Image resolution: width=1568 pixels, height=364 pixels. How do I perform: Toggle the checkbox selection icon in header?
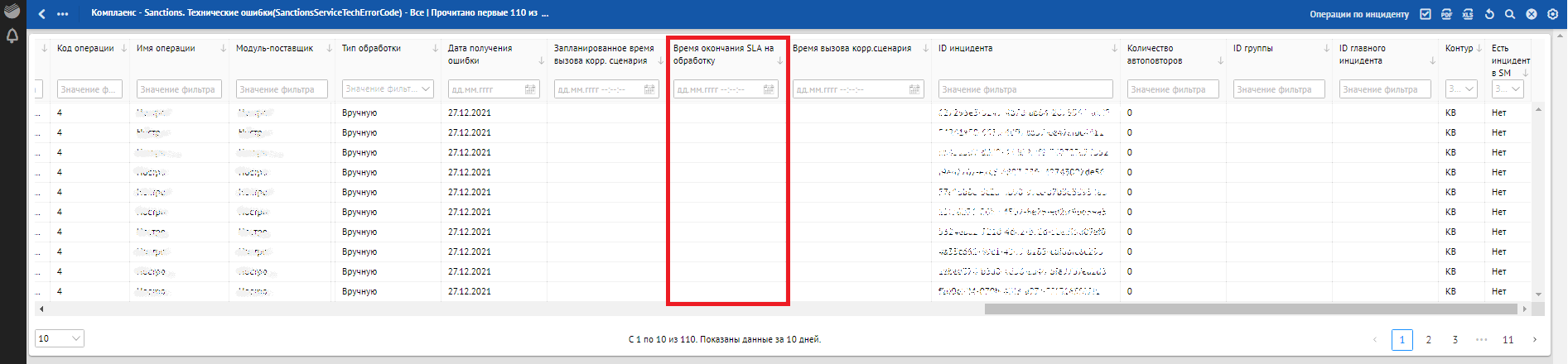(1426, 14)
